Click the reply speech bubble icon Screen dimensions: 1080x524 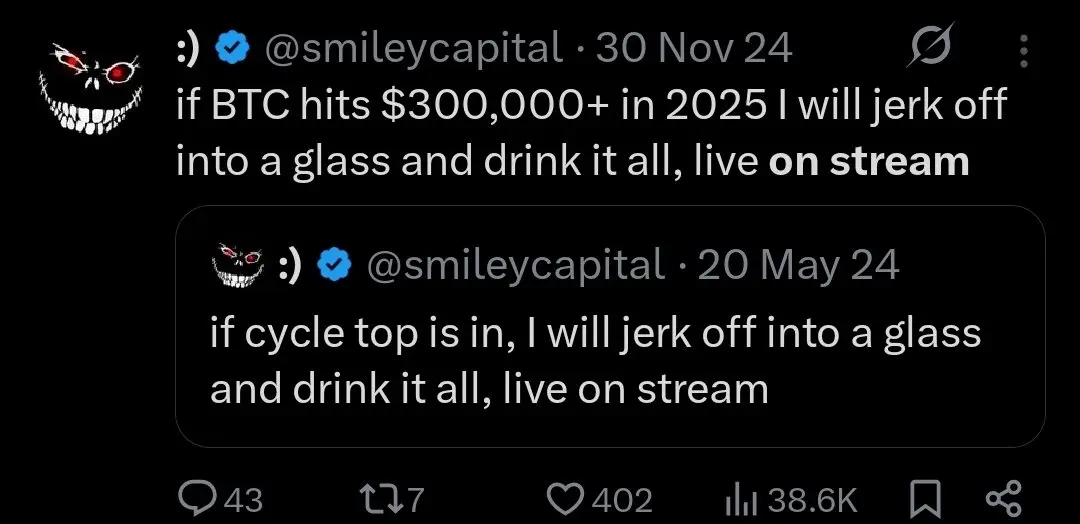pos(193,498)
